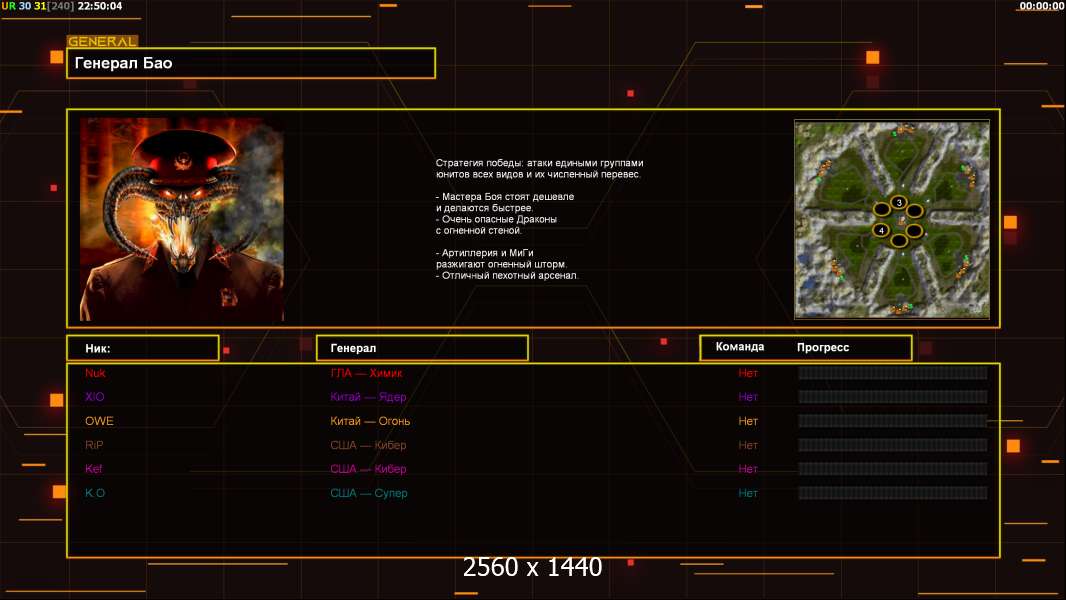The image size is (1066, 600).
Task: Select the bottom empty start slot in the ring
Action: [x=898, y=240]
